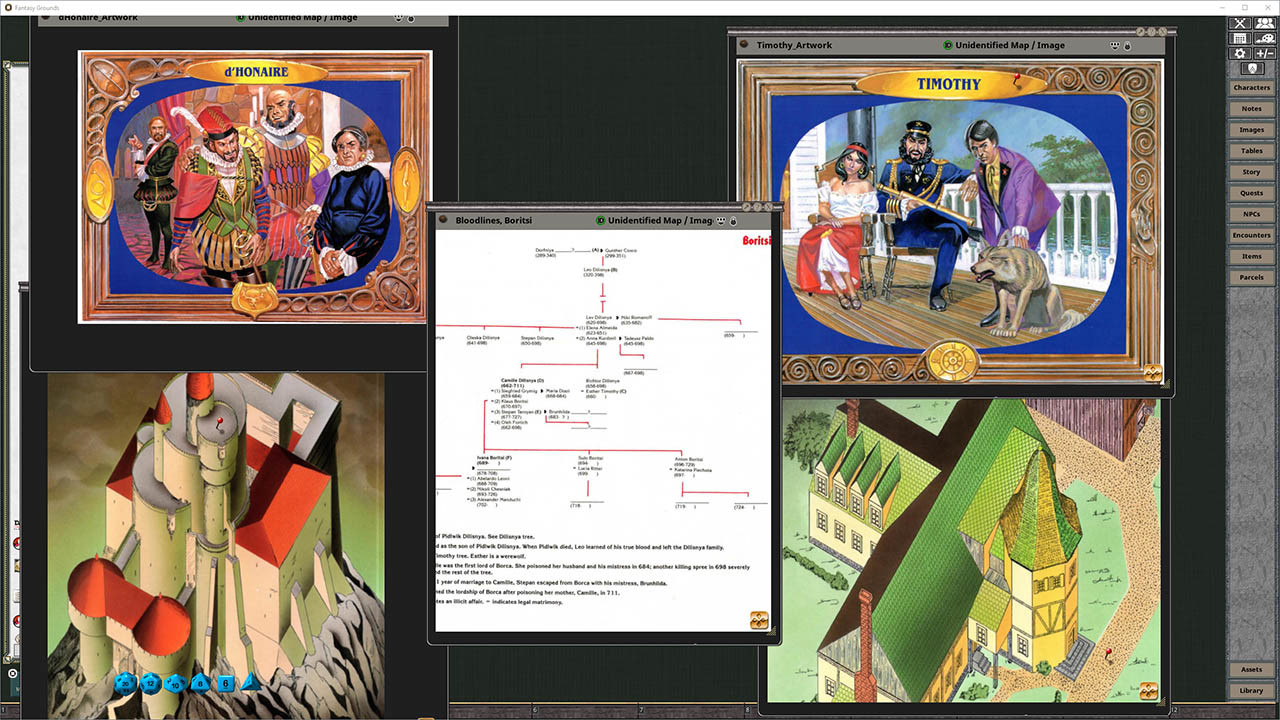
Task: Open the Options gear icon
Action: click(x=1240, y=53)
